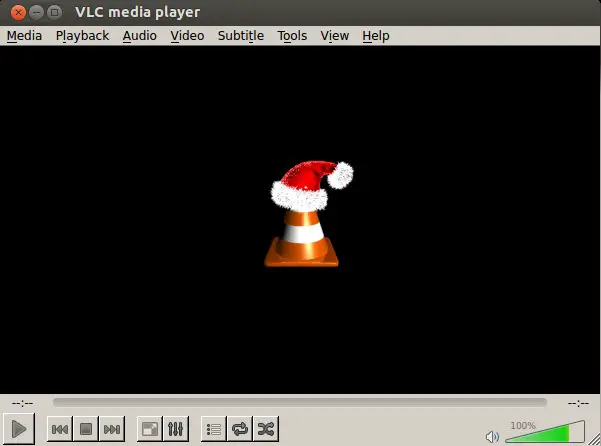Close the VLC media player window
The image size is (601, 446).
point(18,13)
